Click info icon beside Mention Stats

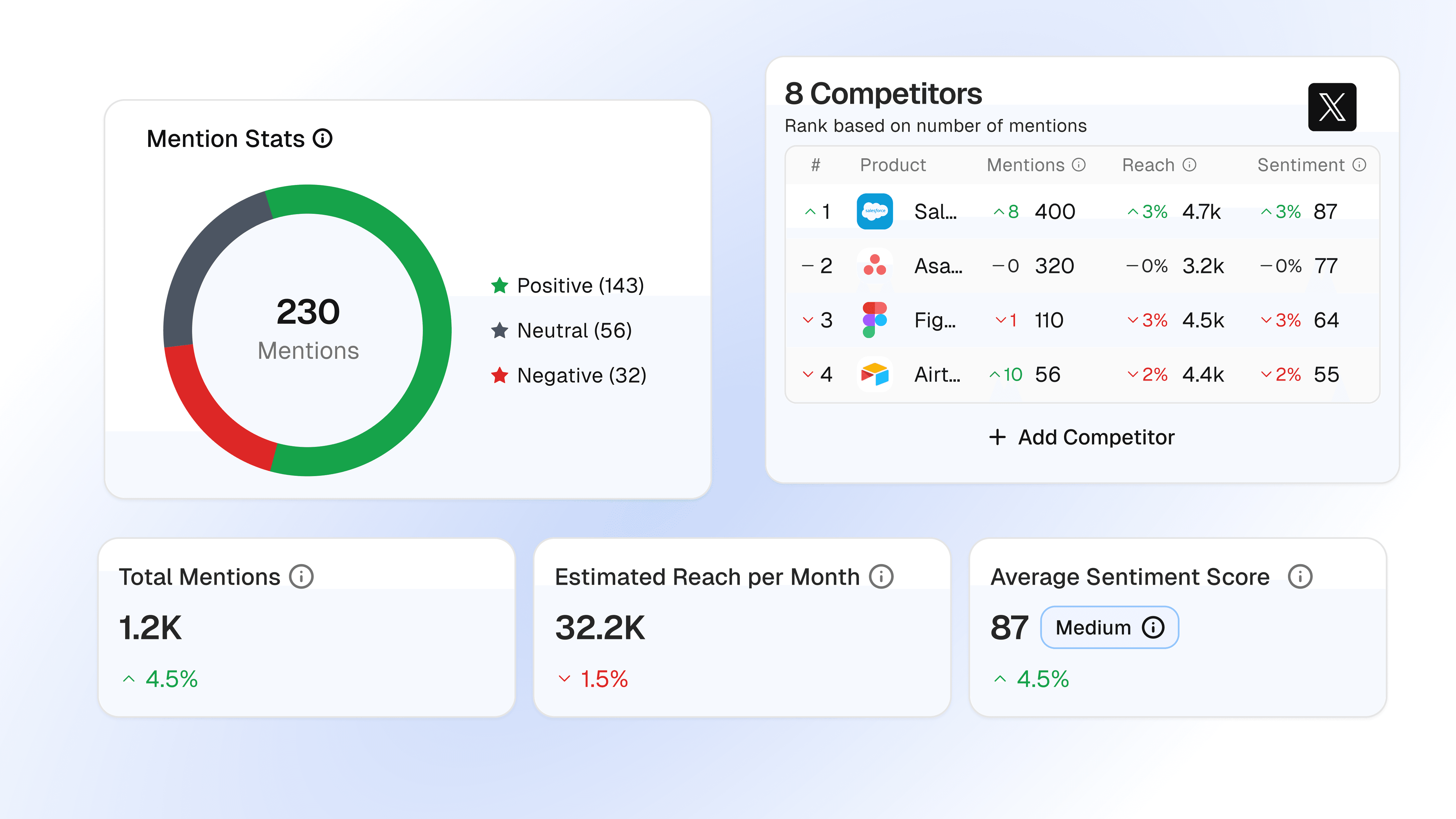pyautogui.click(x=323, y=138)
